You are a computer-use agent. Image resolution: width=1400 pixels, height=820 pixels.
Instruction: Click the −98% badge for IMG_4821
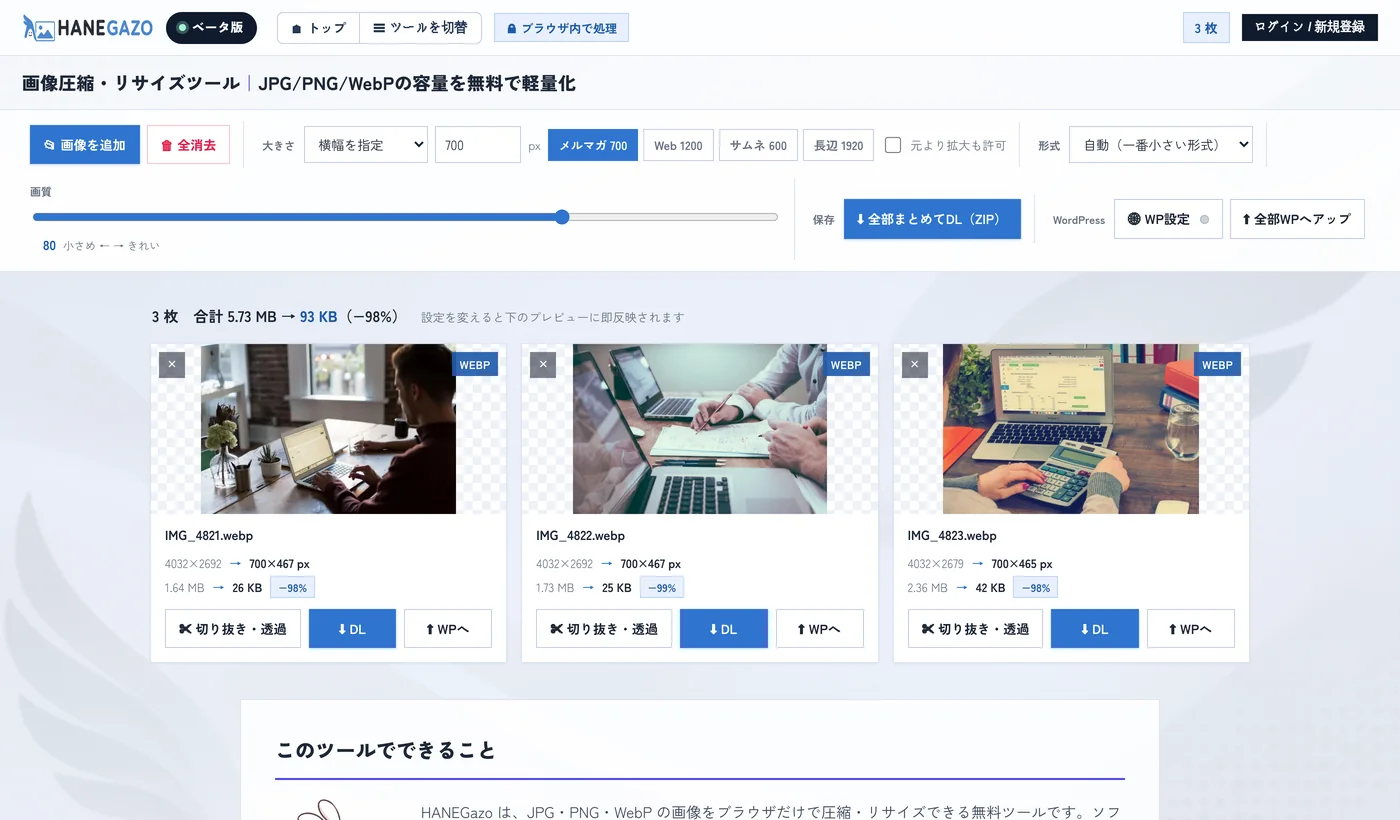point(292,588)
